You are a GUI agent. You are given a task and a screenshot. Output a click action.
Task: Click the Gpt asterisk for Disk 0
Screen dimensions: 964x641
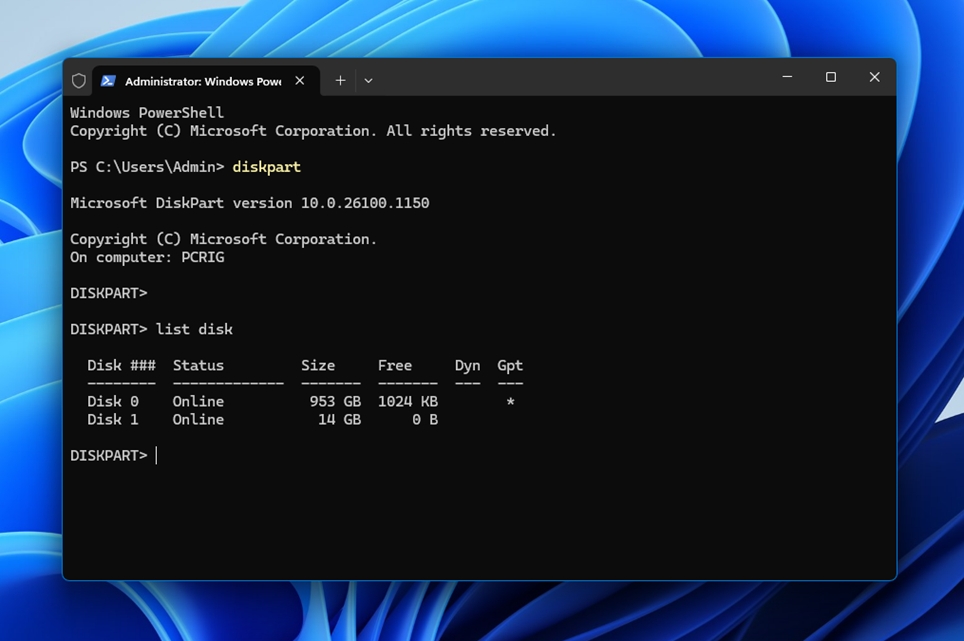point(510,402)
